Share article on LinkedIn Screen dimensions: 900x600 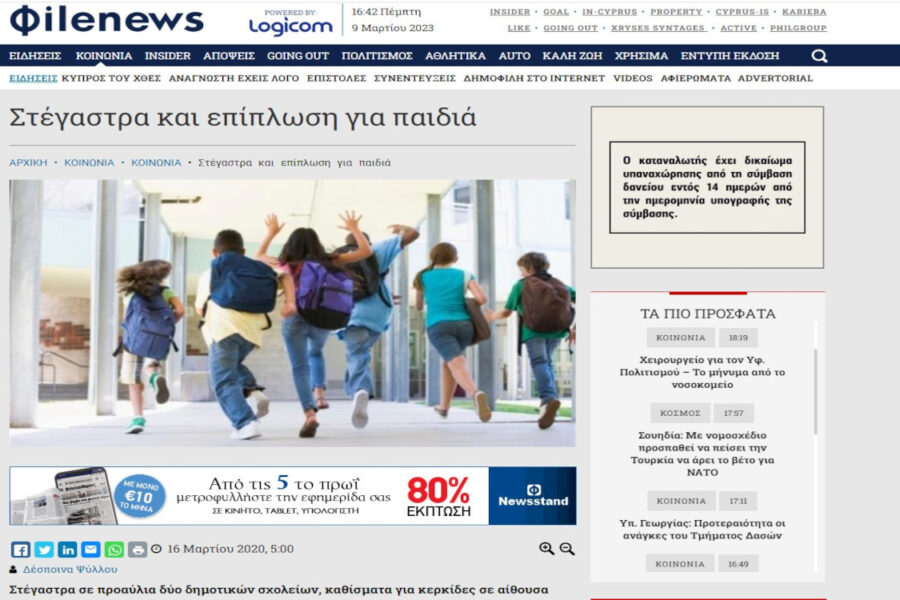tap(67, 549)
